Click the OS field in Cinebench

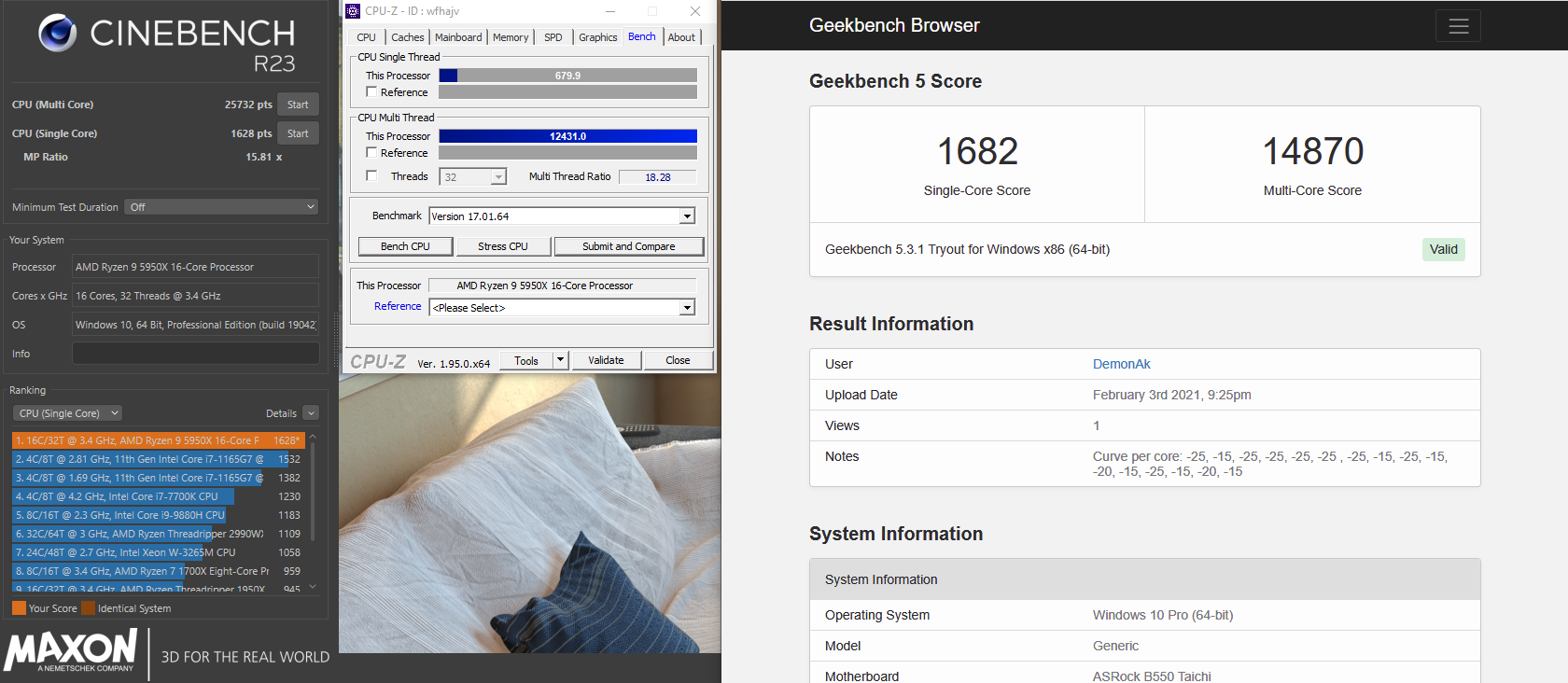click(x=196, y=325)
